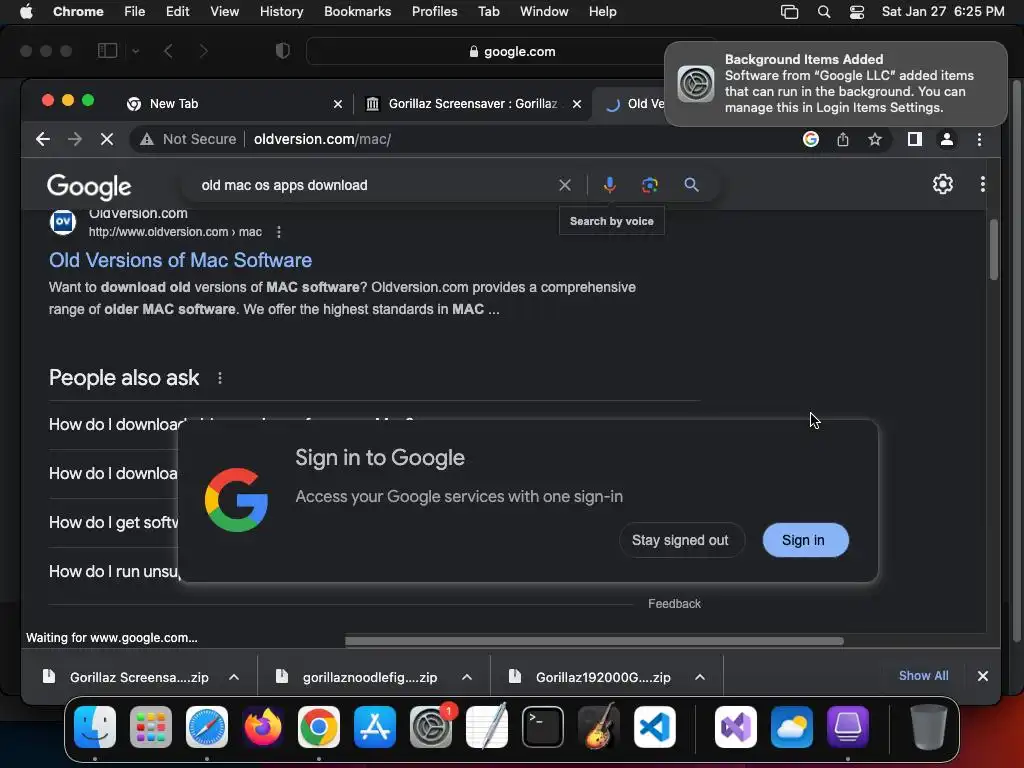Screen dimensions: 1024x768
Task: Click the Chrome back arrow button
Action: pyautogui.click(x=43, y=139)
